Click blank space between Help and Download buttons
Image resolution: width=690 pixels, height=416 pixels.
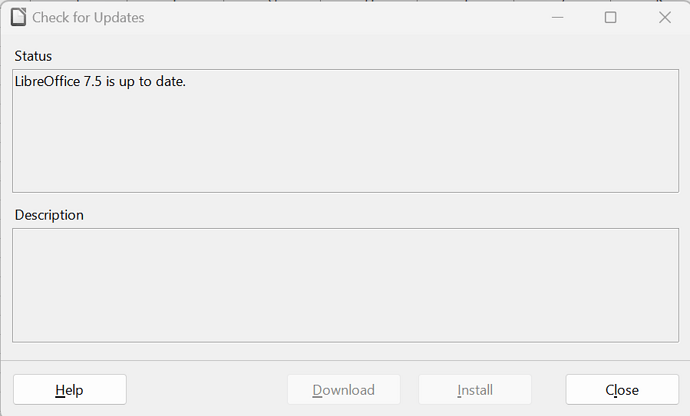207,390
